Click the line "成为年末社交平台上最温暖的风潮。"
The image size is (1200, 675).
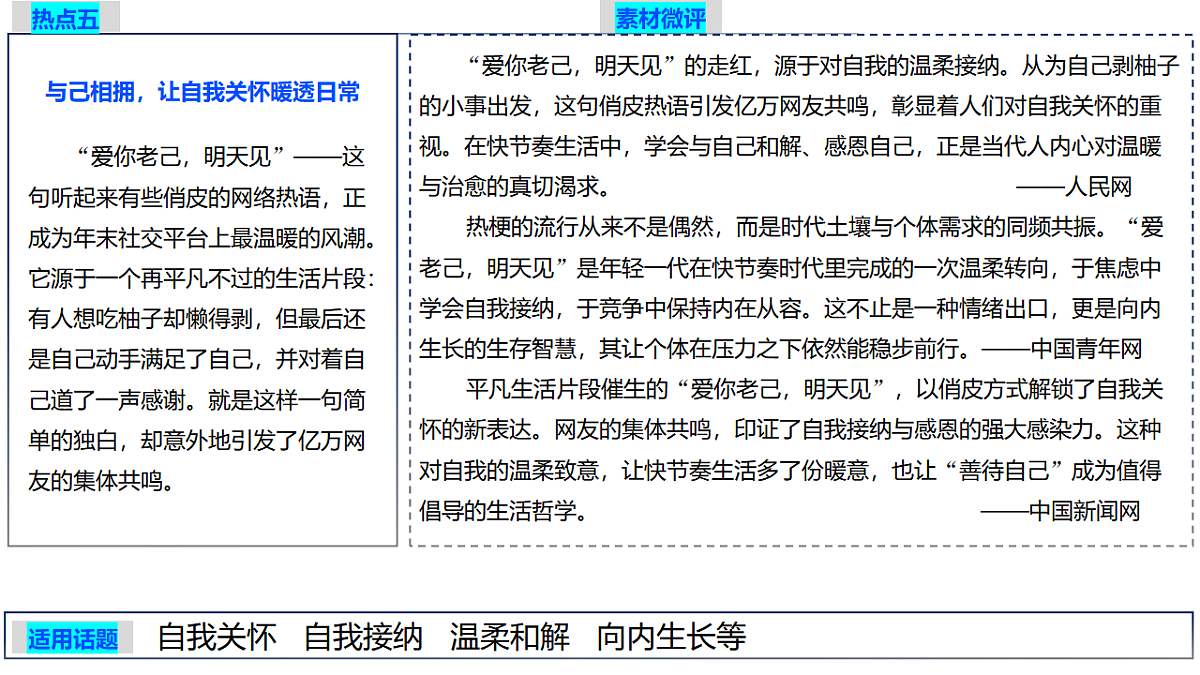point(202,238)
